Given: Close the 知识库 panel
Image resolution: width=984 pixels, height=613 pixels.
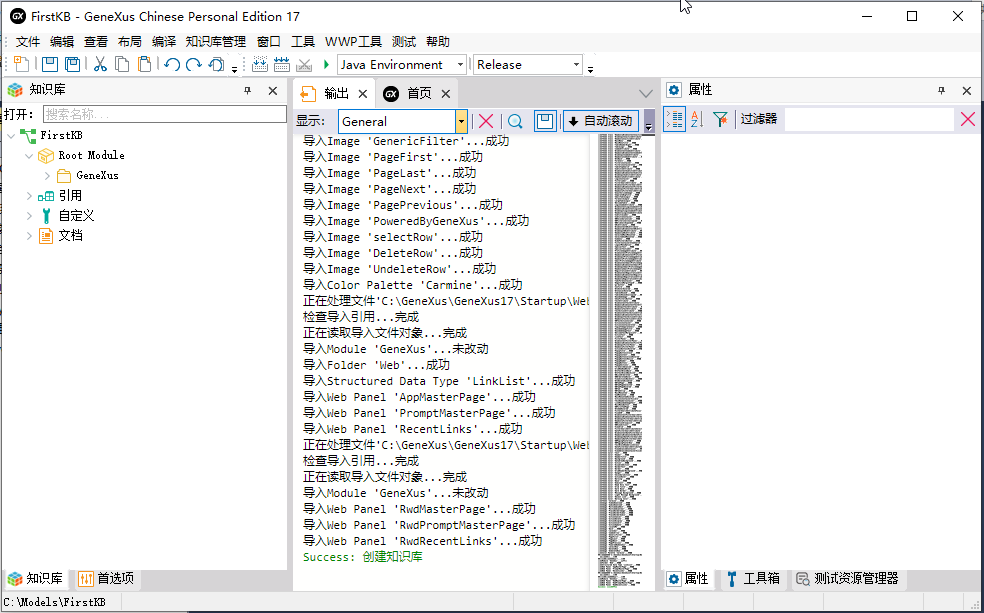Looking at the screenshot, I should (272, 91).
